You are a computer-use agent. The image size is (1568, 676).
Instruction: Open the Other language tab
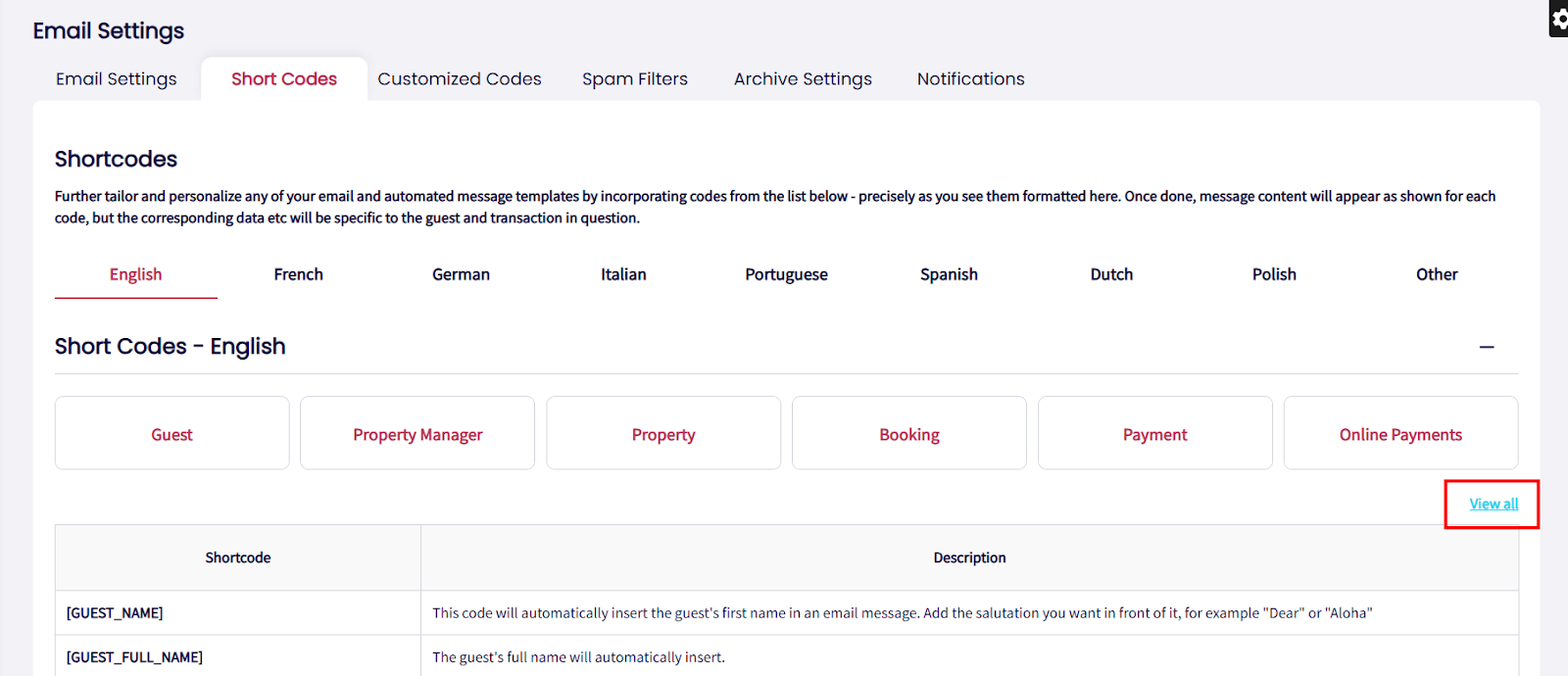(x=1437, y=274)
